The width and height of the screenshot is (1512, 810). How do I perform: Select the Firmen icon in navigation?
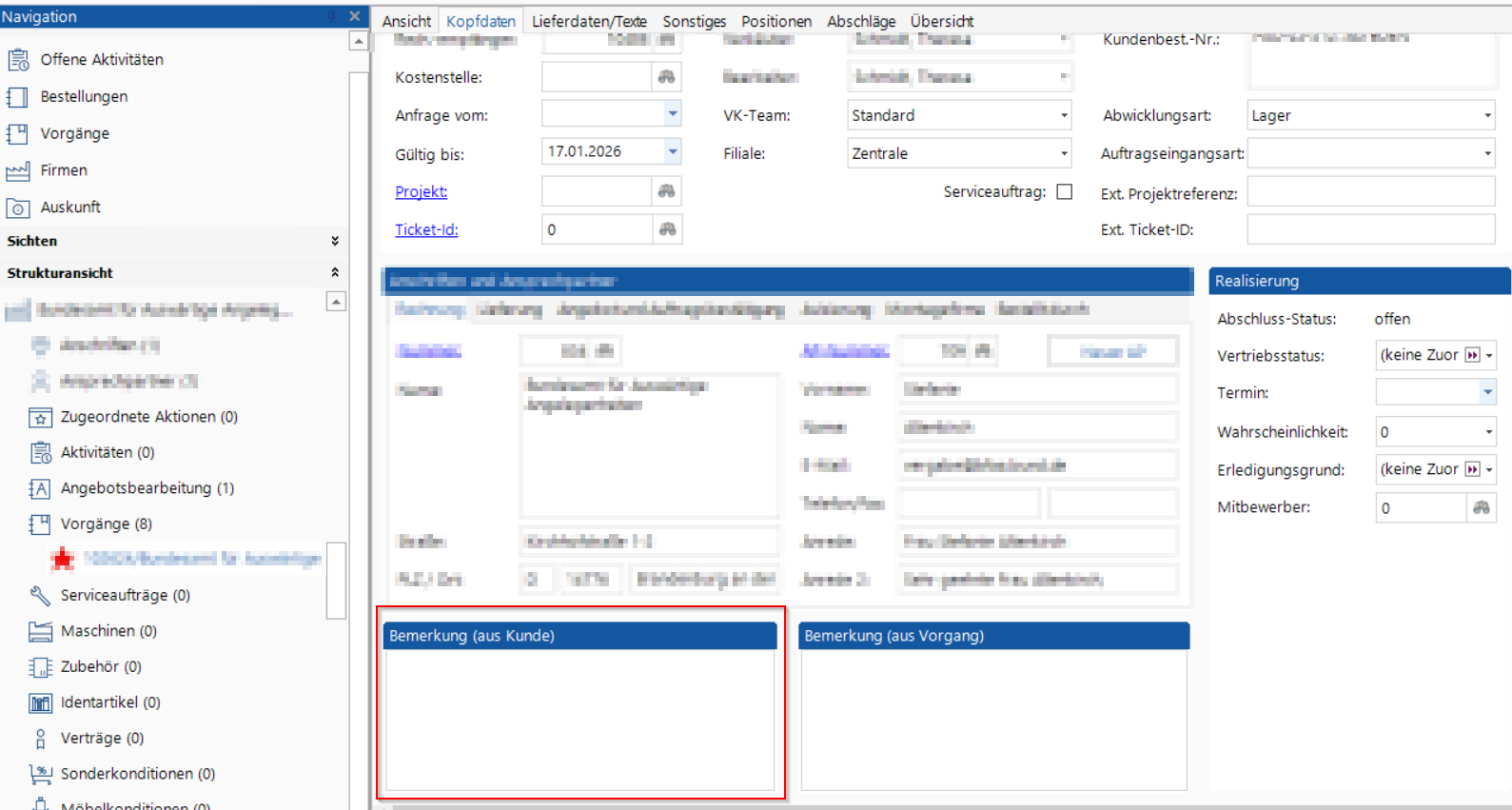pos(18,171)
